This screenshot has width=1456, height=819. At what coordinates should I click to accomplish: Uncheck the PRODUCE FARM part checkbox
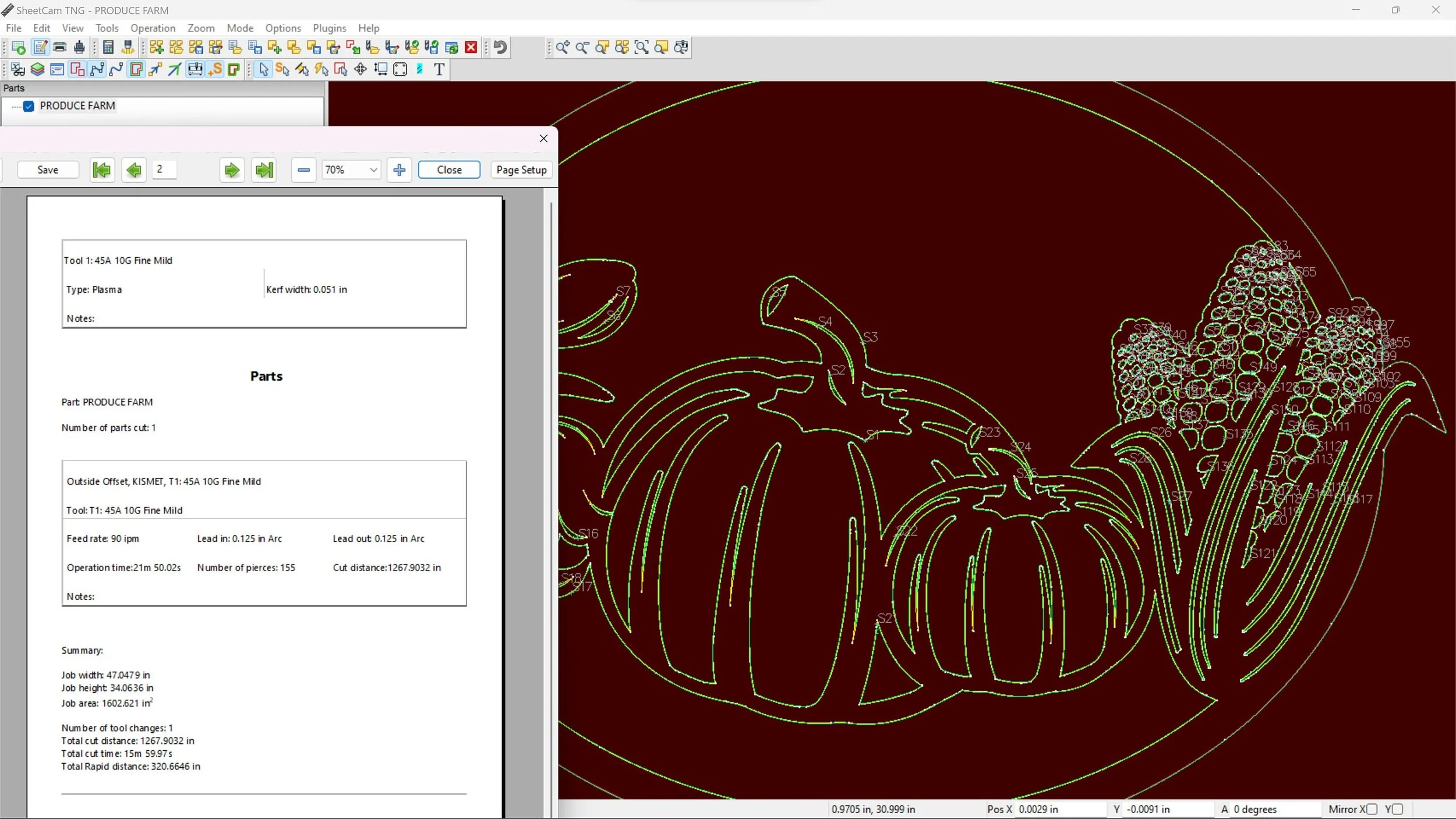29,106
